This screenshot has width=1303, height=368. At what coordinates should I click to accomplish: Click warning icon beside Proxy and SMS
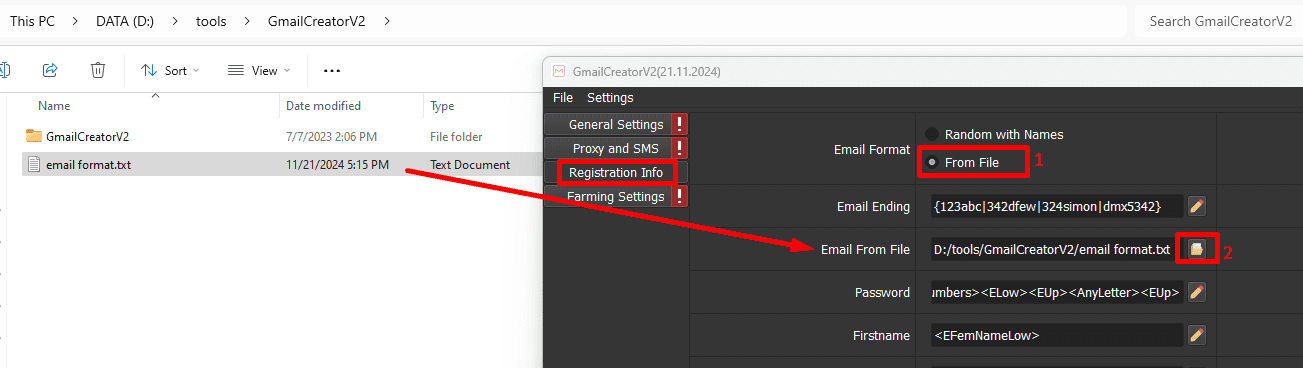coord(680,149)
